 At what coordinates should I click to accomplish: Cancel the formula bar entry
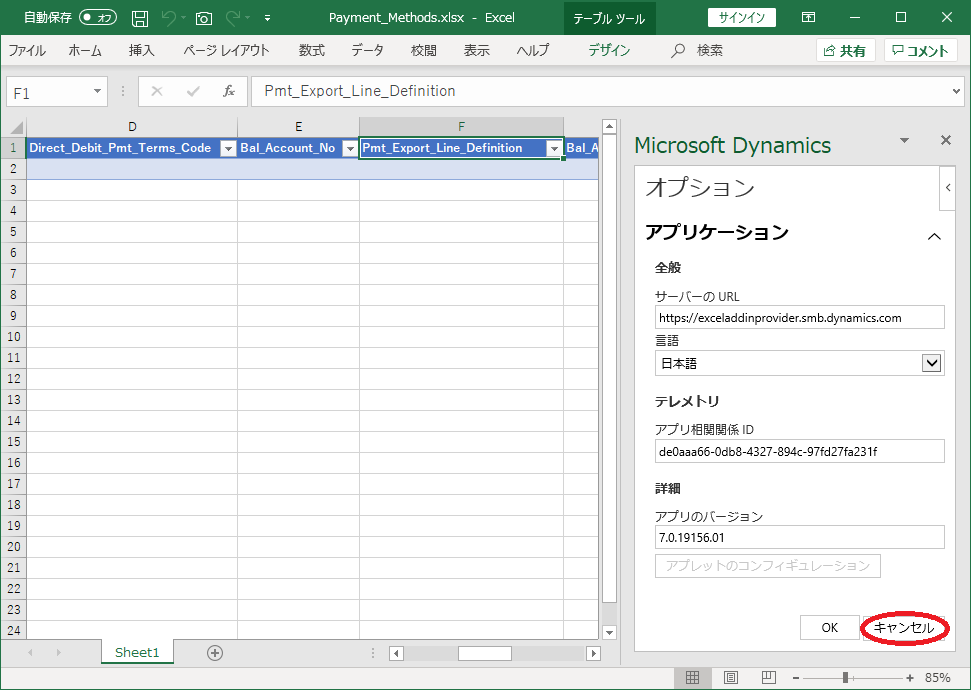[x=157, y=92]
